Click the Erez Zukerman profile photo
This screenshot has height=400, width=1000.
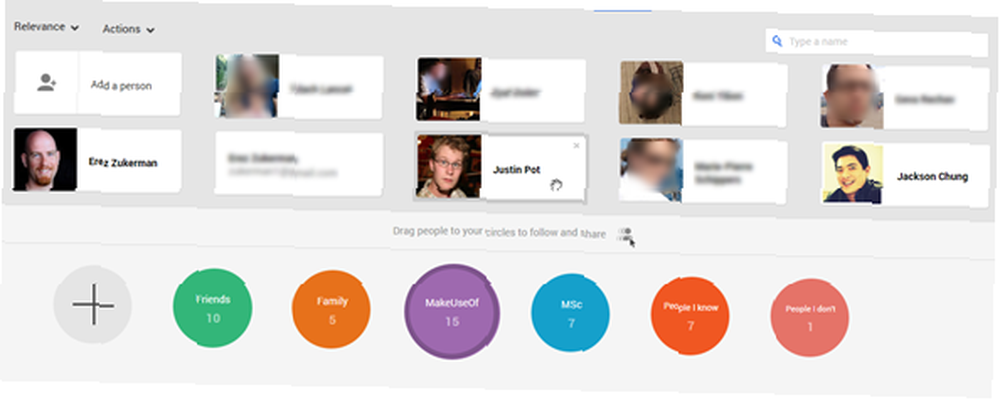pos(45,159)
